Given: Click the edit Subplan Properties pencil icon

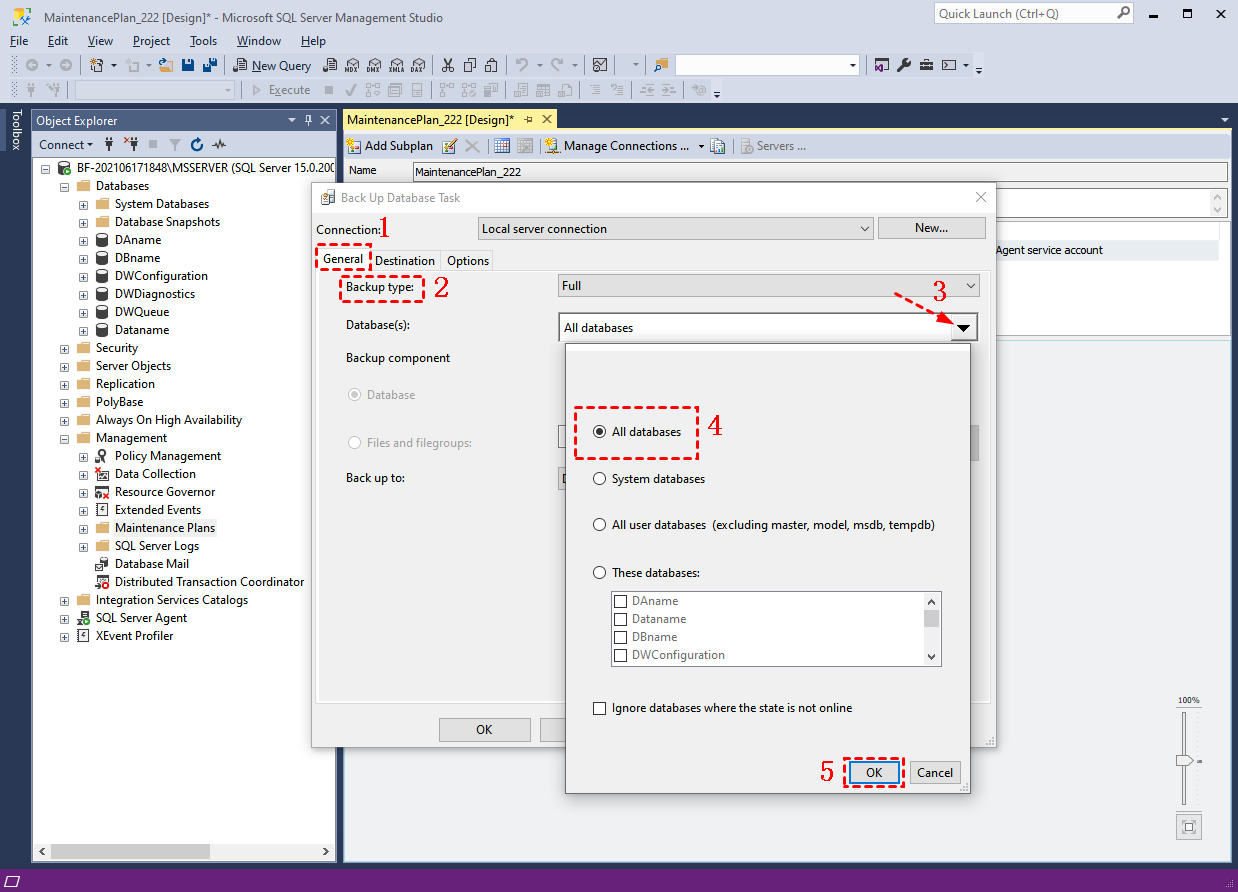Looking at the screenshot, I should tap(448, 145).
